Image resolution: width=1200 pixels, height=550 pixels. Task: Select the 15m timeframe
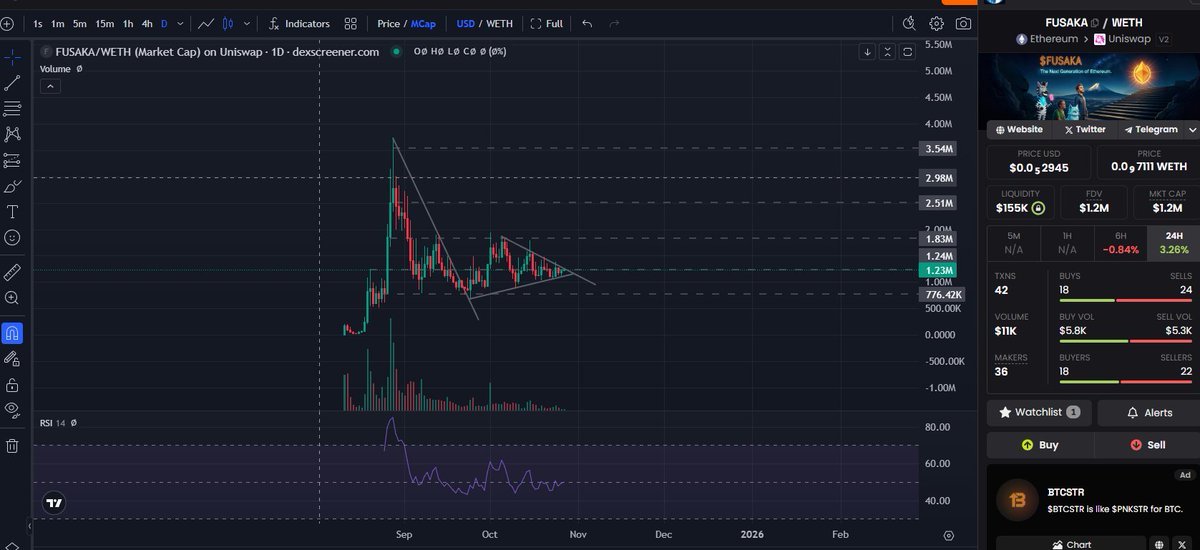click(x=105, y=23)
